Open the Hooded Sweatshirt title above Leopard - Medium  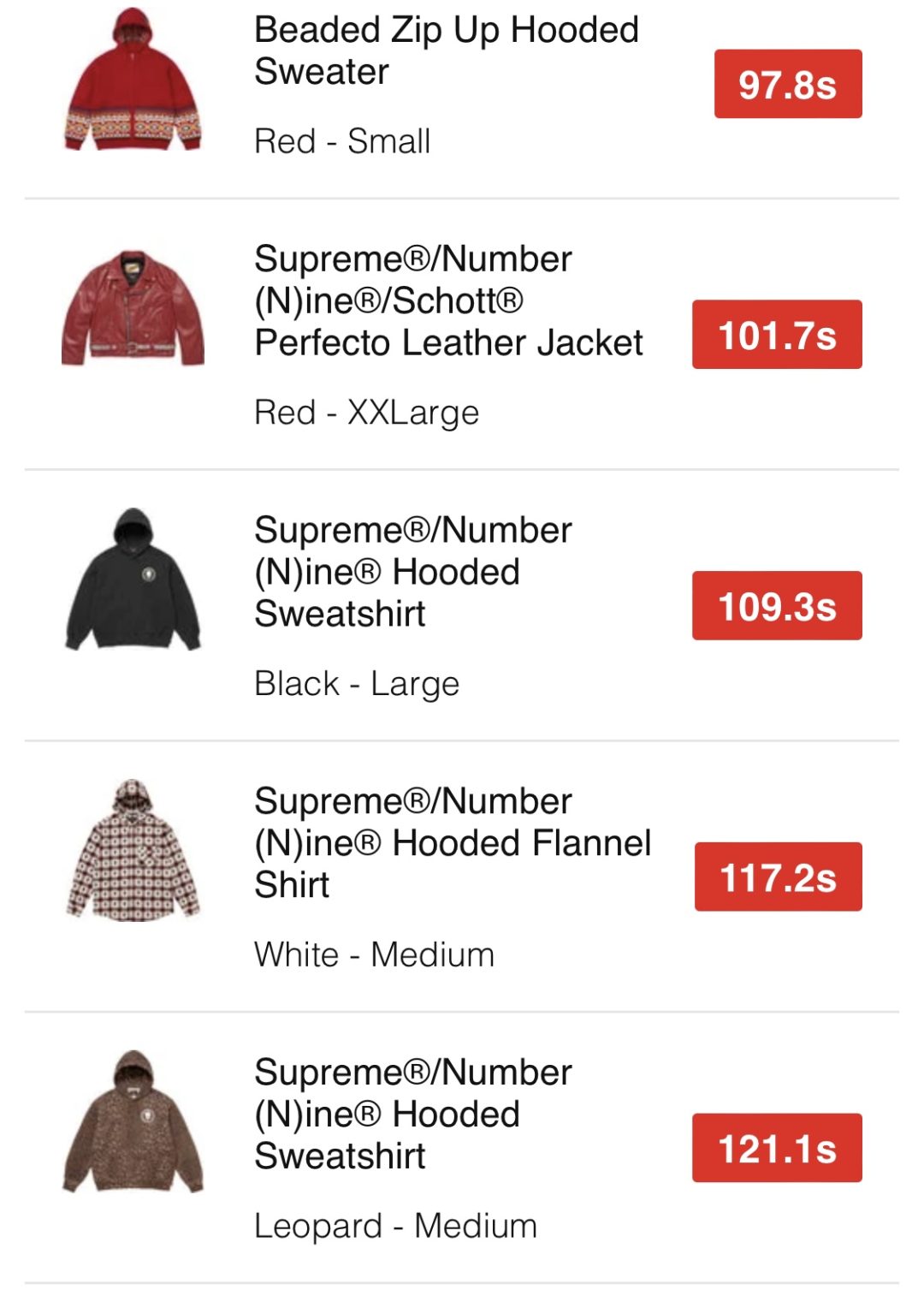412,1114
